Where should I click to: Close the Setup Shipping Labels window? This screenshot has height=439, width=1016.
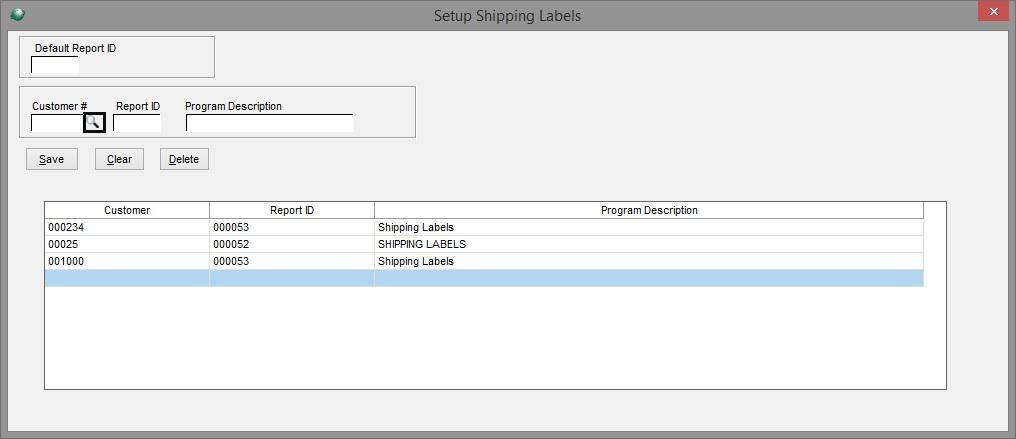(993, 12)
